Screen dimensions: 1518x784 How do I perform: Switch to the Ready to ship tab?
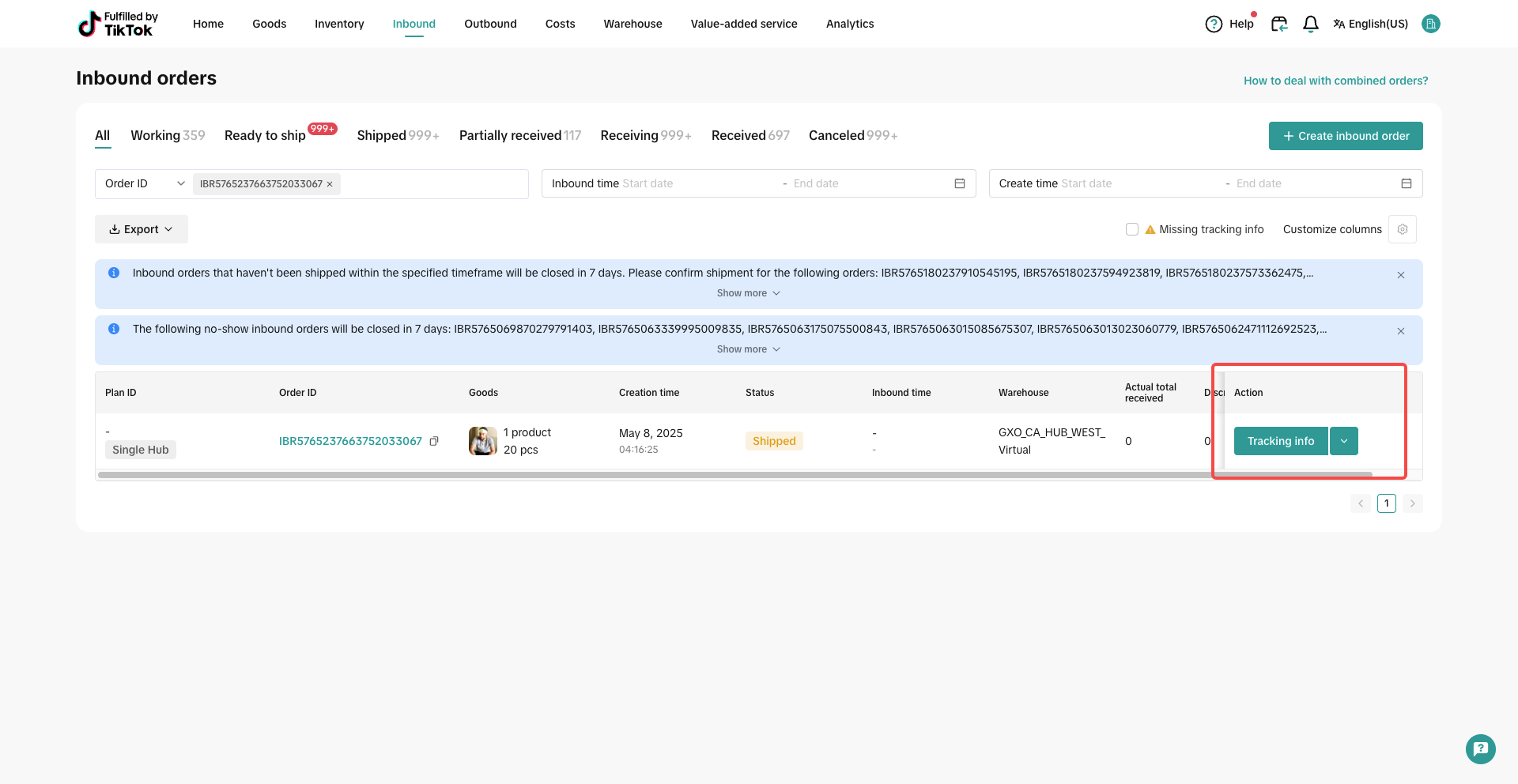click(265, 135)
